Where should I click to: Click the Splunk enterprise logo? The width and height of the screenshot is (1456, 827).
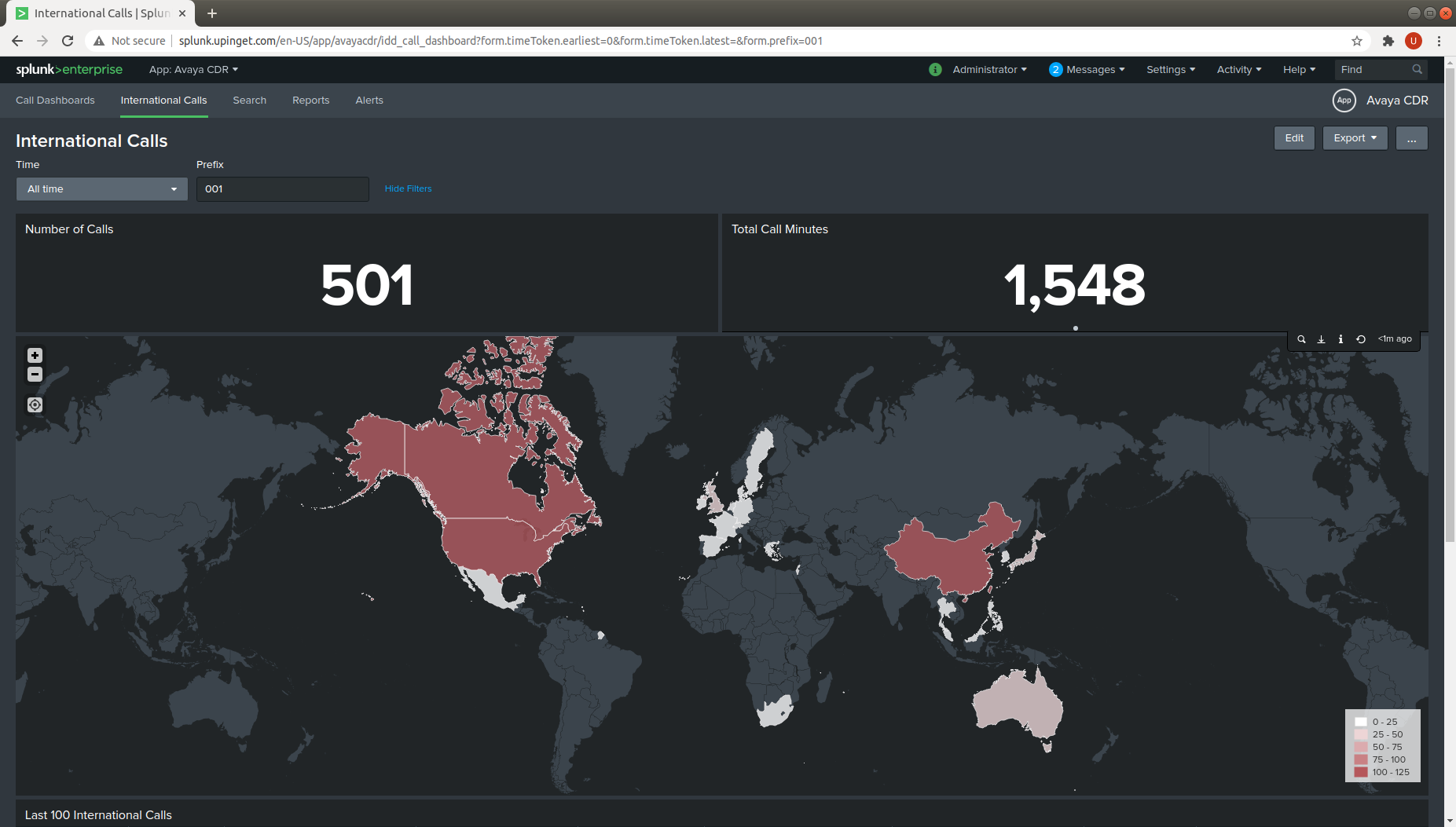(69, 69)
